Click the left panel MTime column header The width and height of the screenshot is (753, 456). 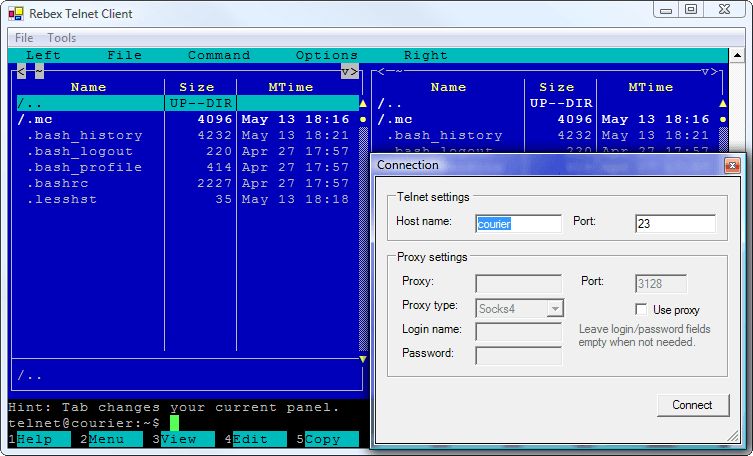pos(291,87)
